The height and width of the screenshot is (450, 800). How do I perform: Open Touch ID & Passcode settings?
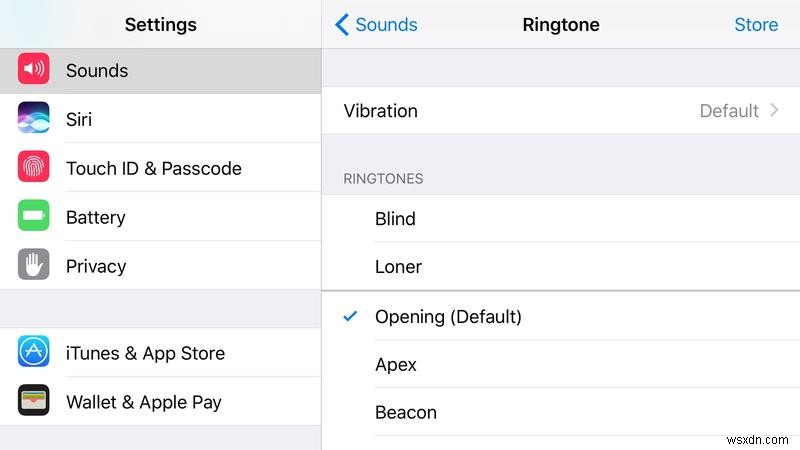[154, 168]
